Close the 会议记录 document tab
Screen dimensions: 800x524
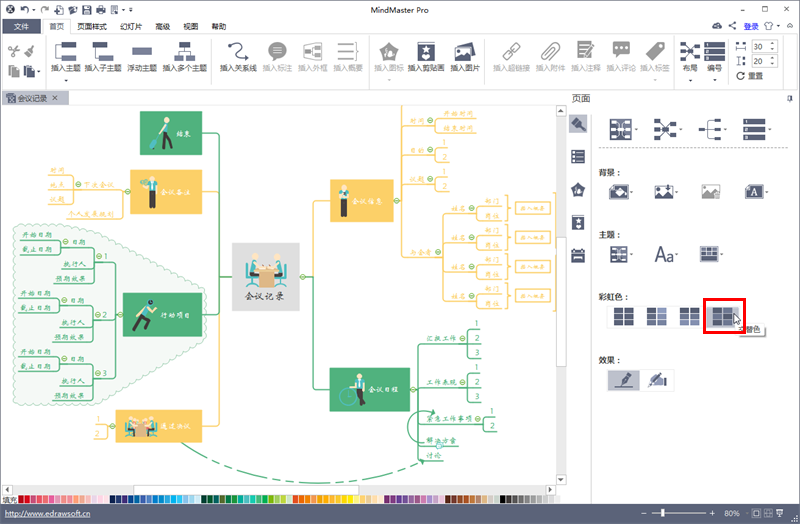click(x=55, y=97)
